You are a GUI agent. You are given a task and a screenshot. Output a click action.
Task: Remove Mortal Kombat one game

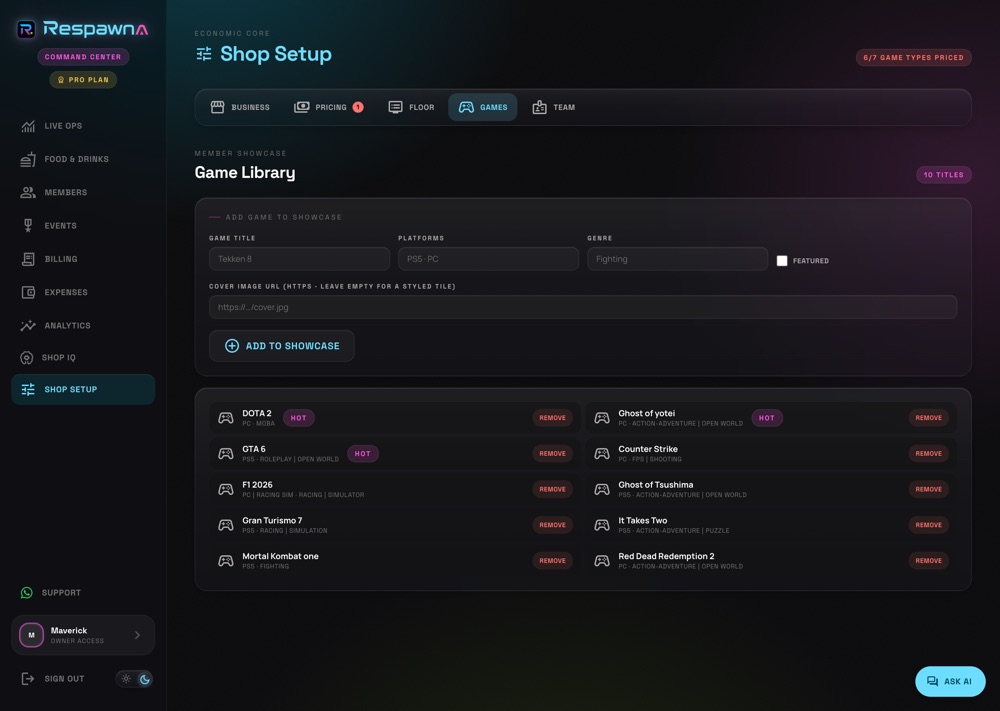coord(552,561)
